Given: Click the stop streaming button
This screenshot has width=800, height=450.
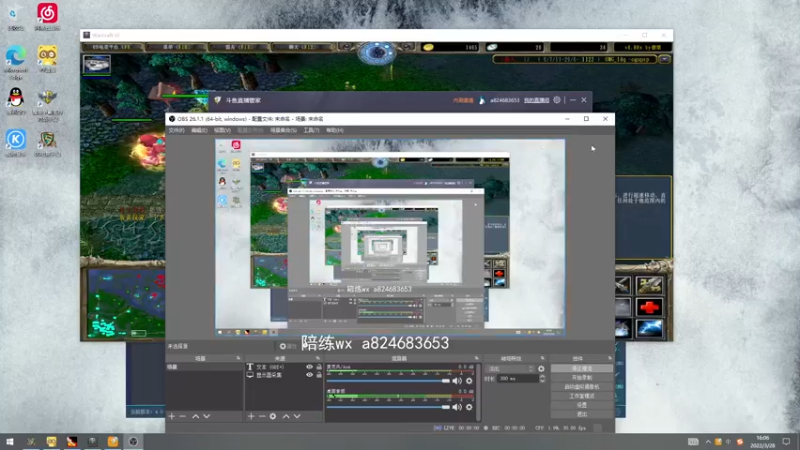Looking at the screenshot, I should click(x=582, y=368).
